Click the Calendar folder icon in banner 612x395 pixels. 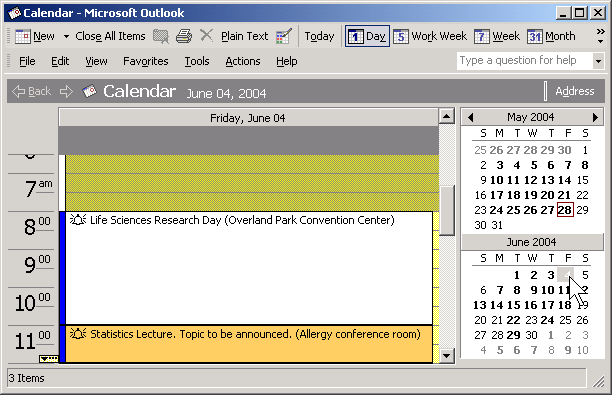coord(89,91)
